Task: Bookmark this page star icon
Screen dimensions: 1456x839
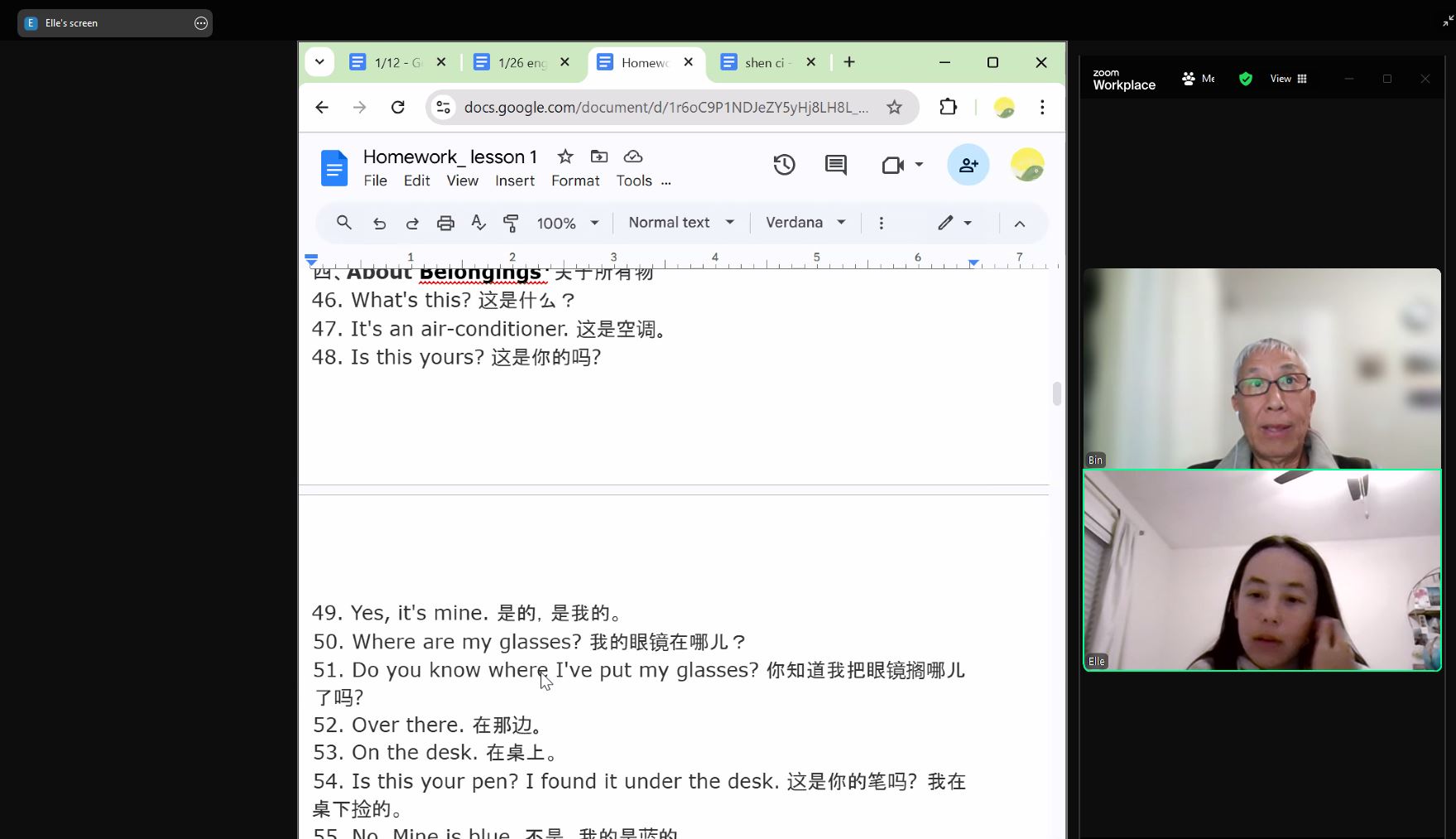Action: (895, 107)
